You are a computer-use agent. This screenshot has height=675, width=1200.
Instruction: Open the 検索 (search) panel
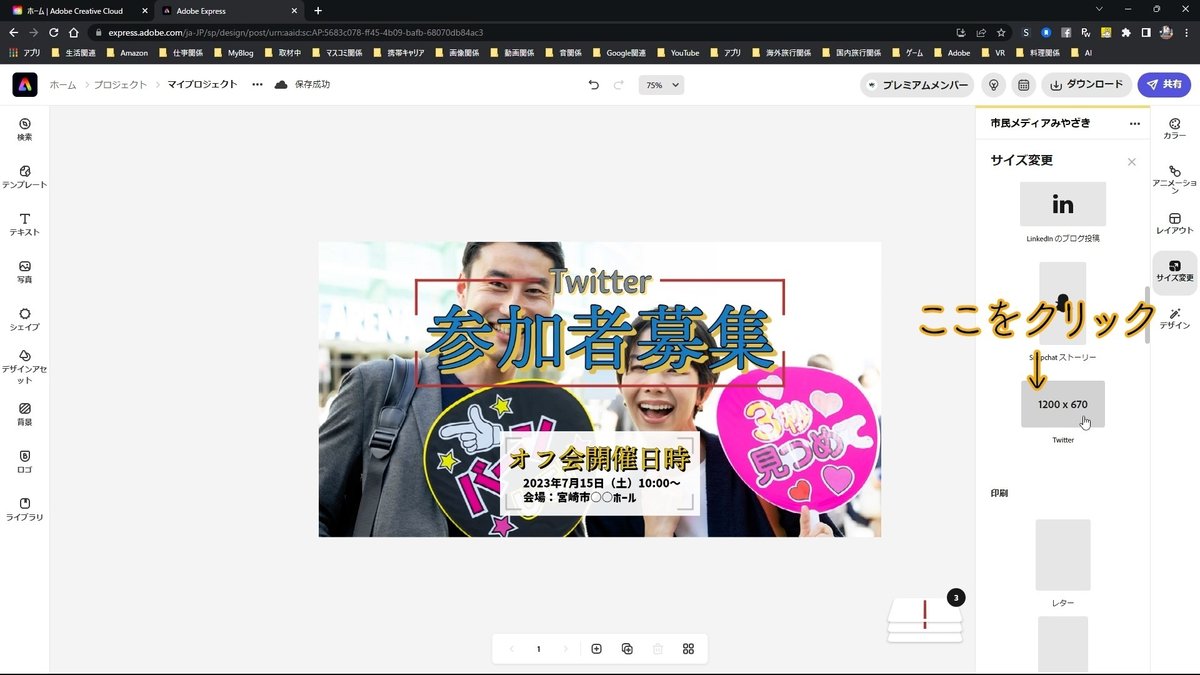25,129
